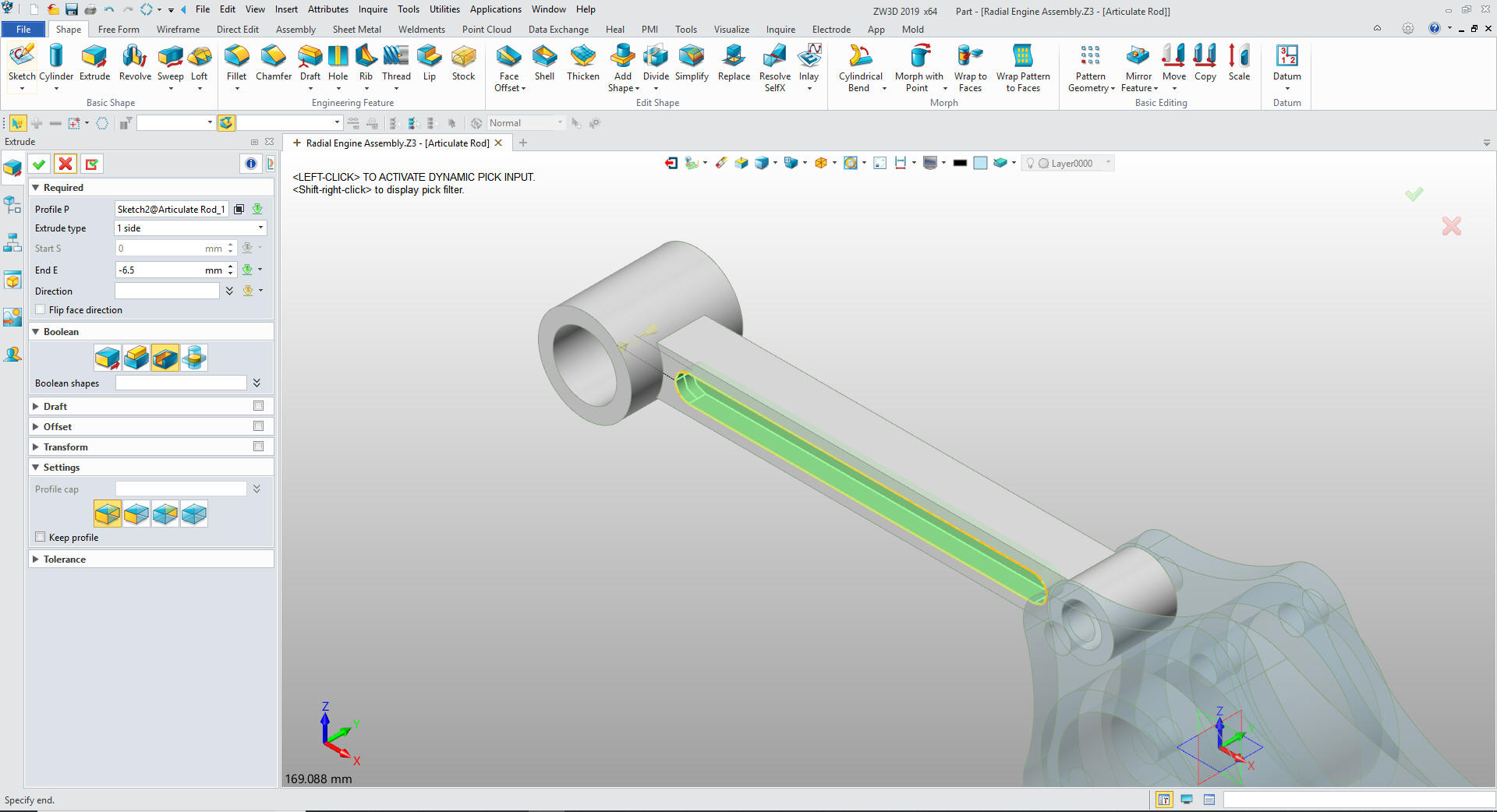Image resolution: width=1497 pixels, height=812 pixels.
Task: Click the File button
Action: (23, 30)
